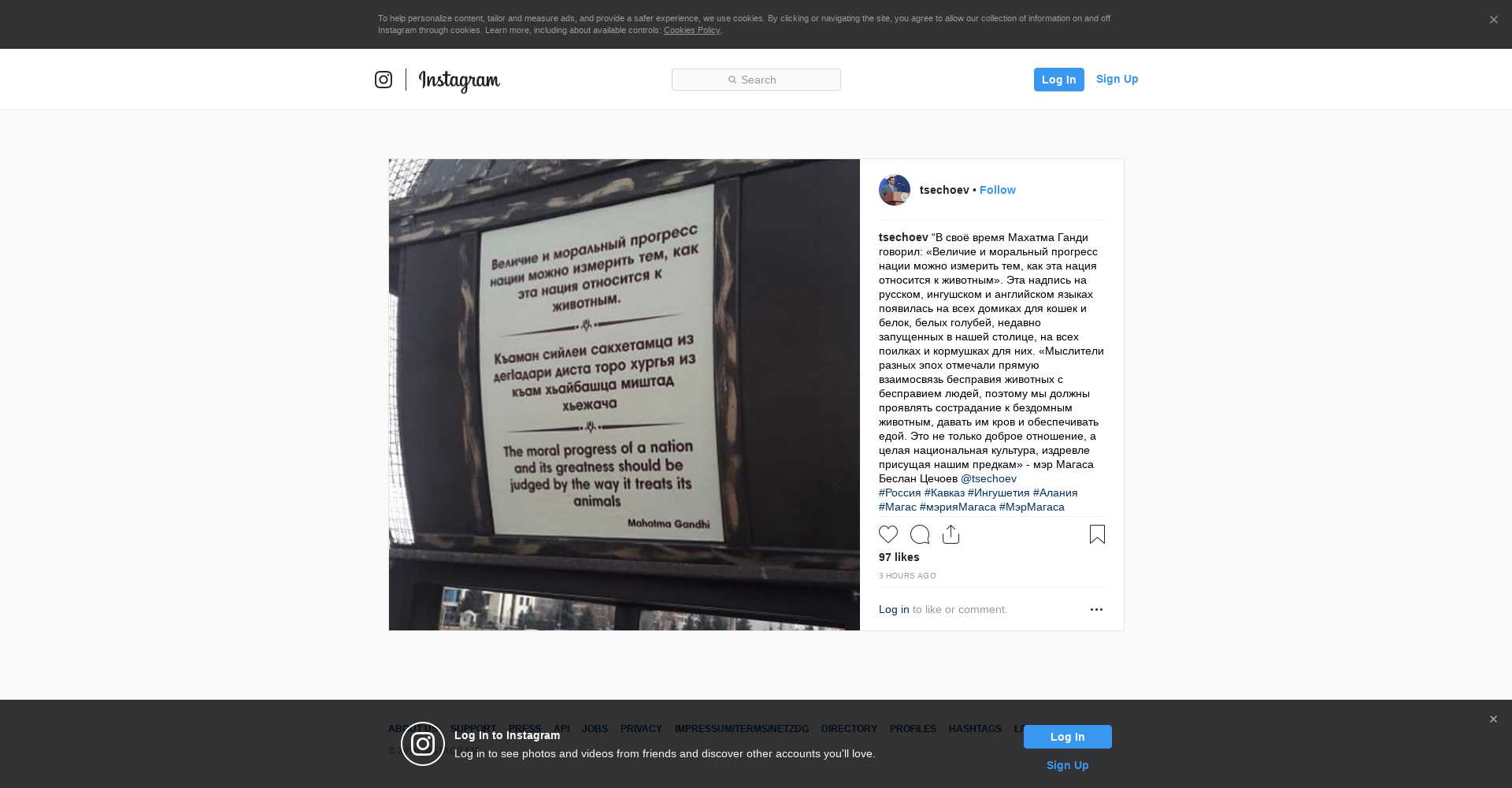Open the #Ингушетия hashtag

tap(998, 492)
